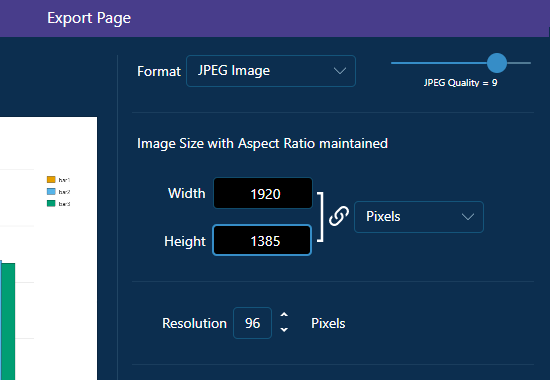Click the 'JPEG Quality = 9' label
The image size is (550, 380).
coord(461,83)
